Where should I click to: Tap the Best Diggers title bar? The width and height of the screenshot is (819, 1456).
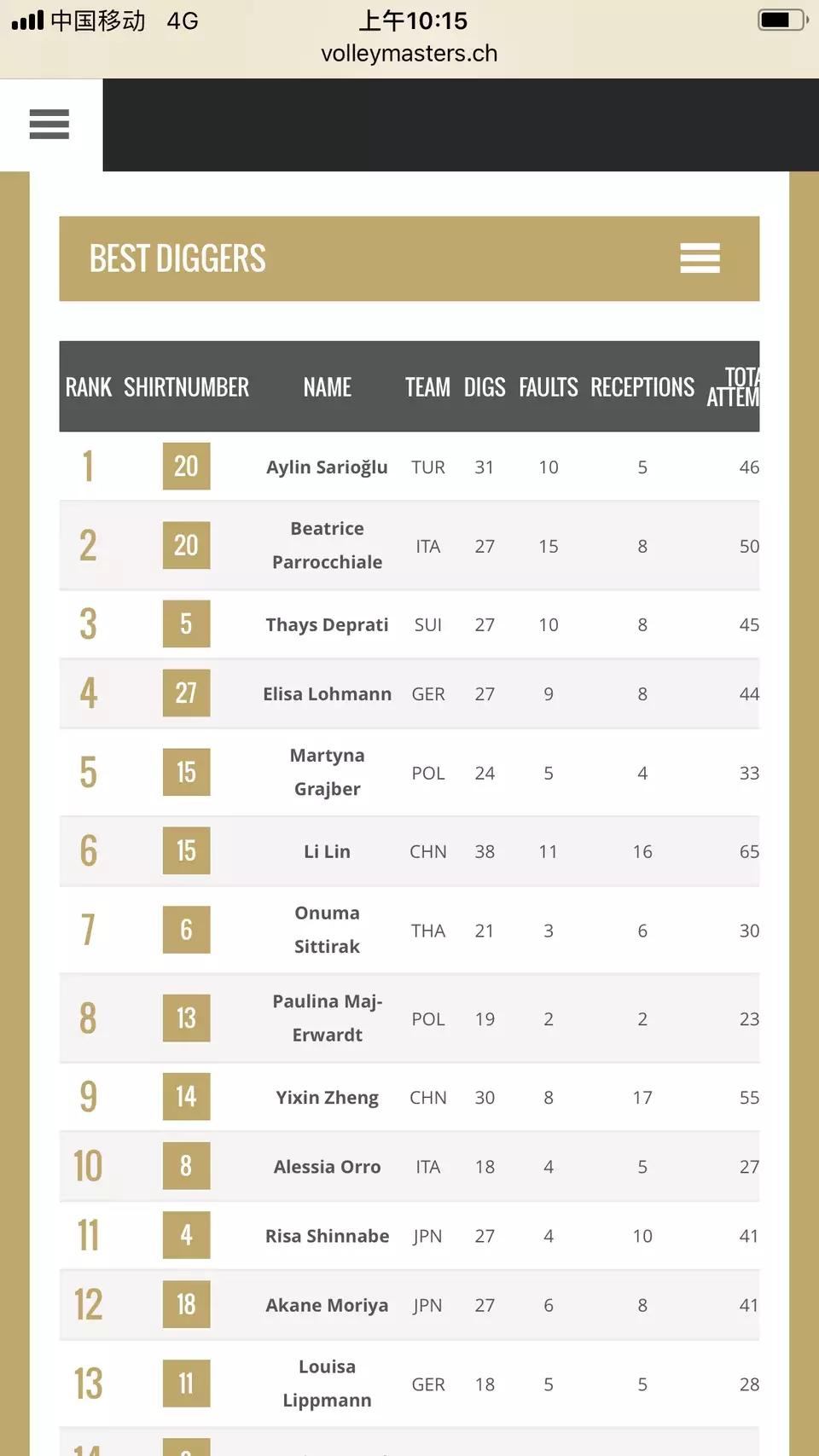point(177,258)
